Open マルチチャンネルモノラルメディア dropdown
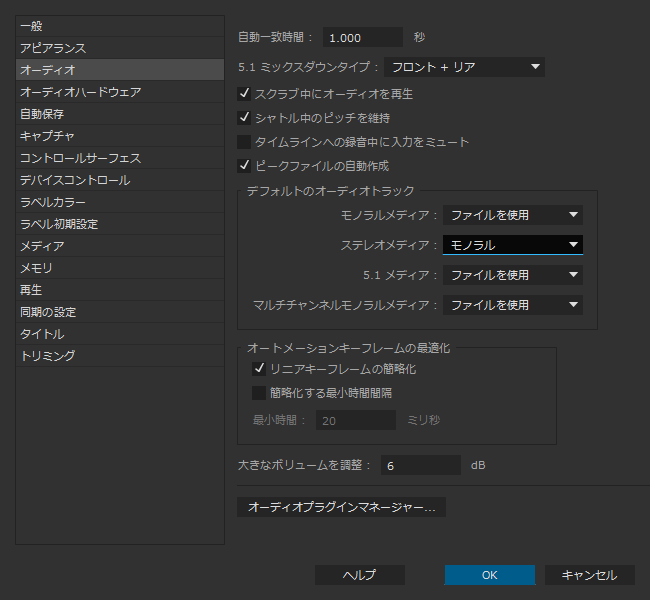The width and height of the screenshot is (650, 600). [513, 305]
